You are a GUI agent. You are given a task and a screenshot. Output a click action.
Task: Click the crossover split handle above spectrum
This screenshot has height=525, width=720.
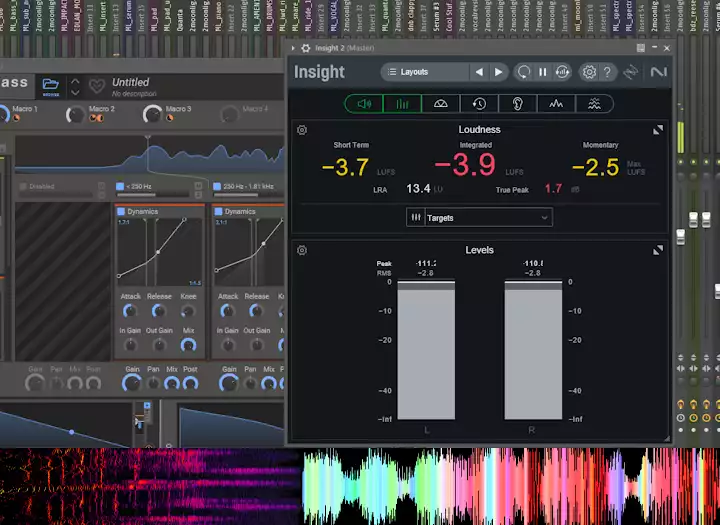point(148,137)
